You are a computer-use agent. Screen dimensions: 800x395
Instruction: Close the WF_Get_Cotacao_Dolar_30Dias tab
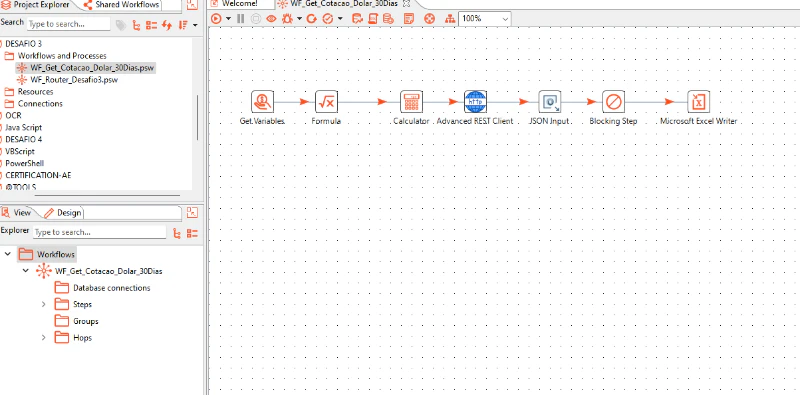[x=407, y=4]
